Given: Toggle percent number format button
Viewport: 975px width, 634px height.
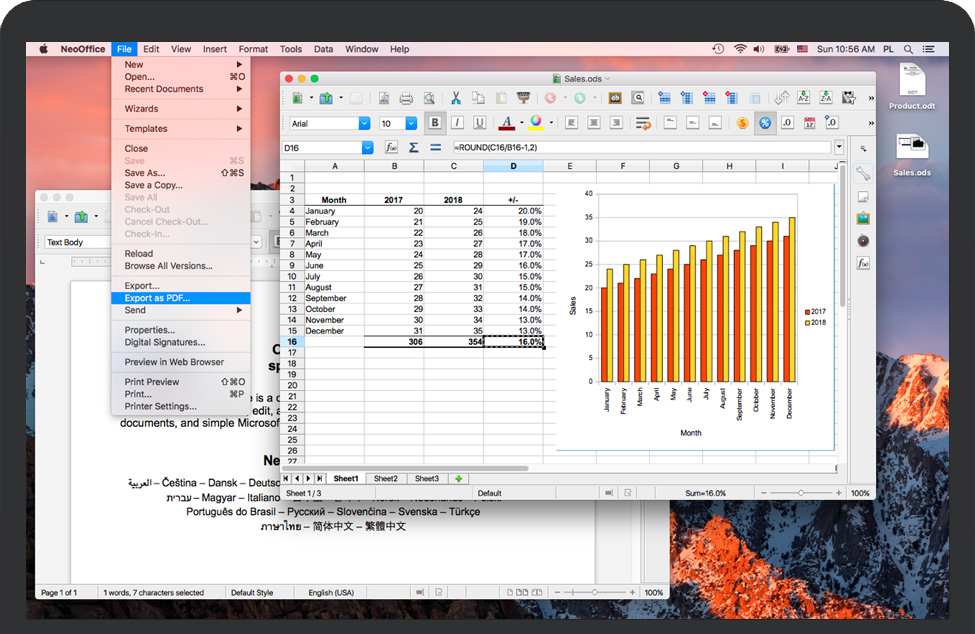Looking at the screenshot, I should [765, 123].
